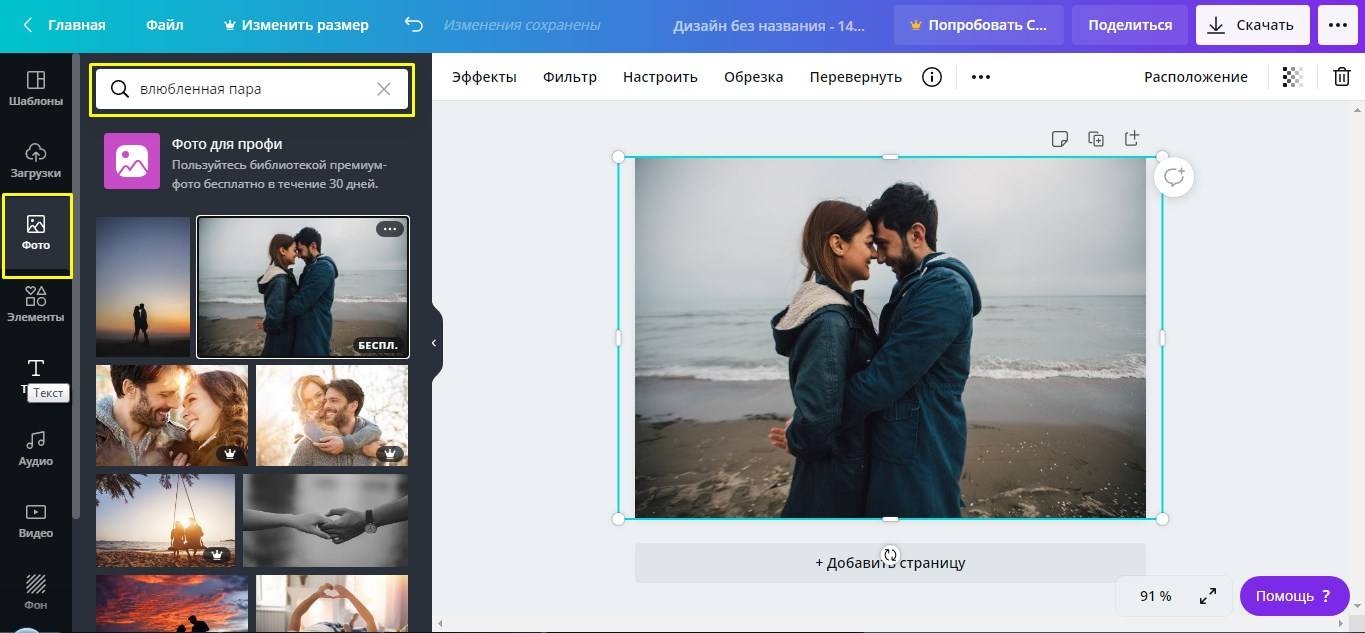Open the Файл menu

pyautogui.click(x=164, y=25)
